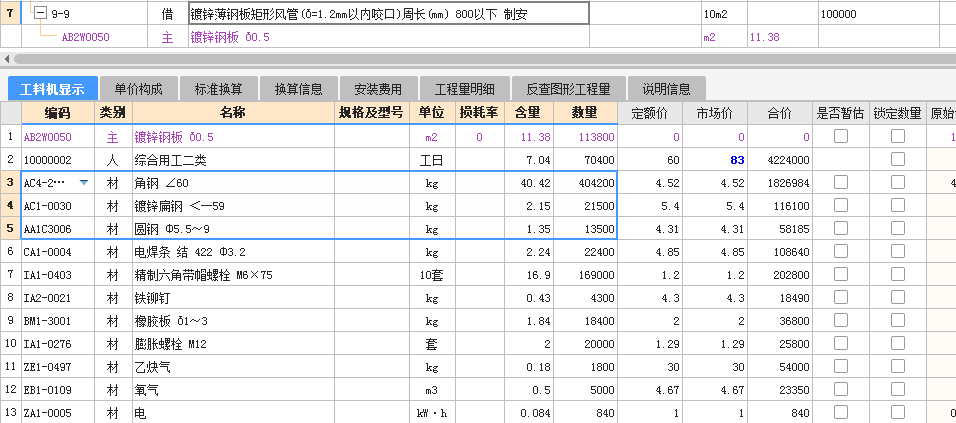956x423 pixels.
Task: Select the AB2W0050 child node in the tree
Action: [85, 37]
